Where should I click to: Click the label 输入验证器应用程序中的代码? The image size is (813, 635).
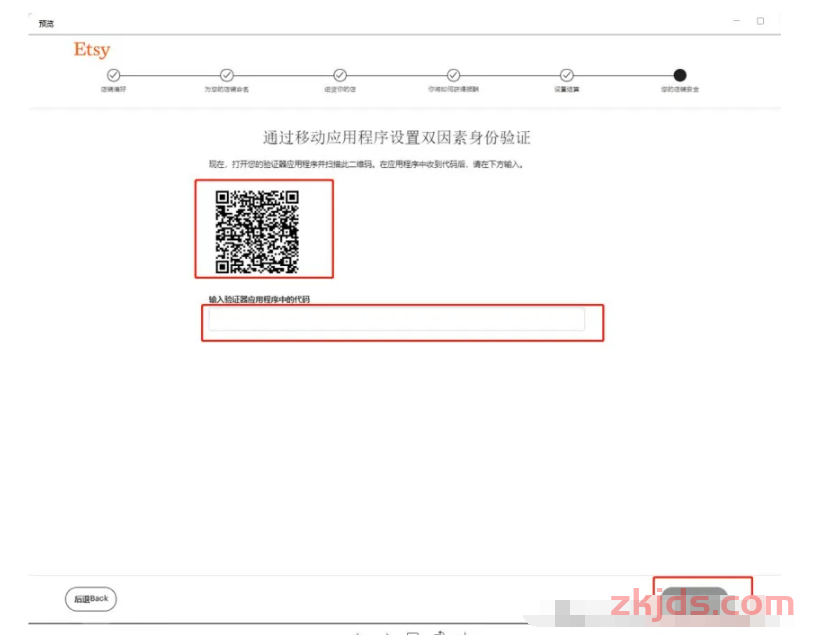(x=259, y=299)
